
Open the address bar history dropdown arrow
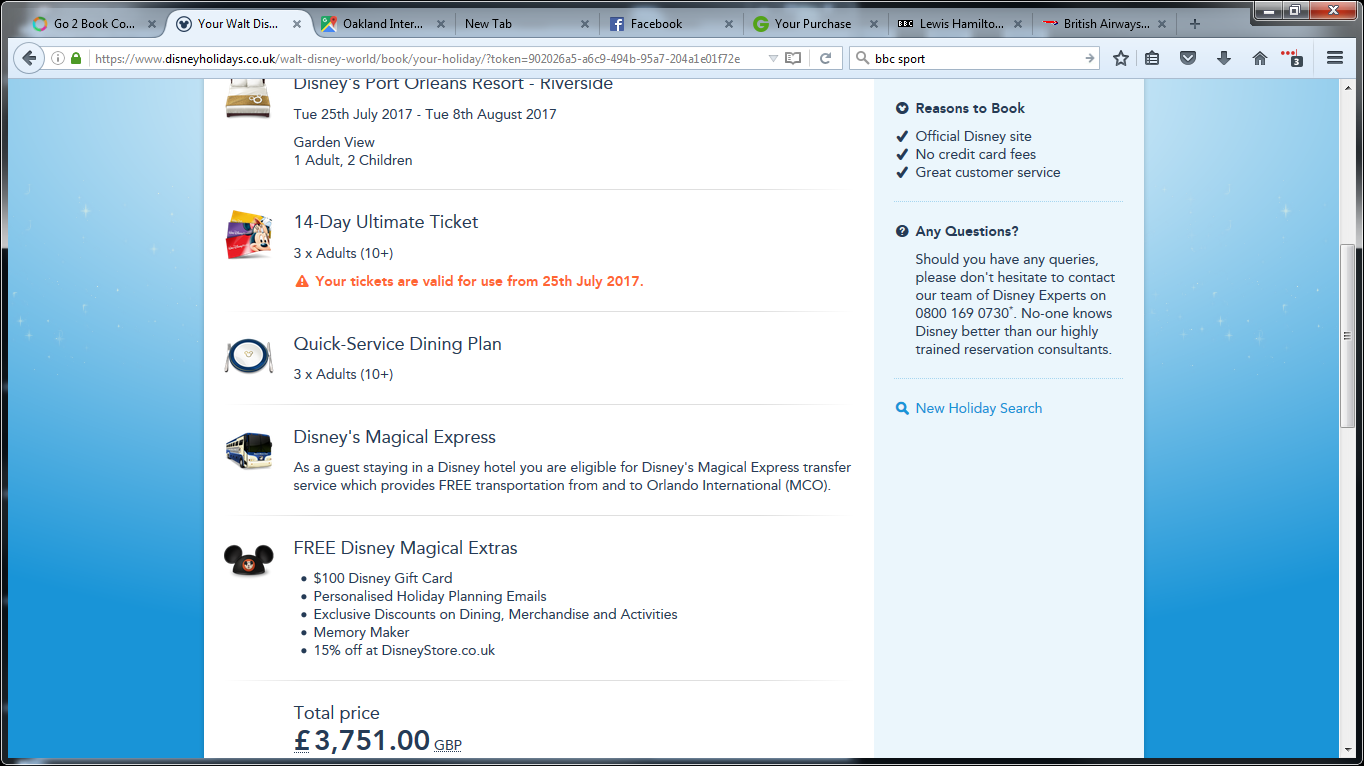click(x=772, y=58)
